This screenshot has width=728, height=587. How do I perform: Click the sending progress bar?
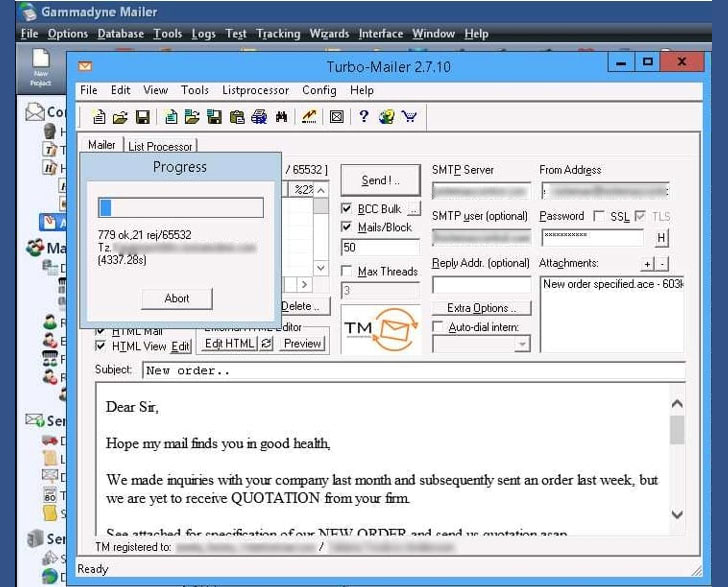pyautogui.click(x=180, y=208)
